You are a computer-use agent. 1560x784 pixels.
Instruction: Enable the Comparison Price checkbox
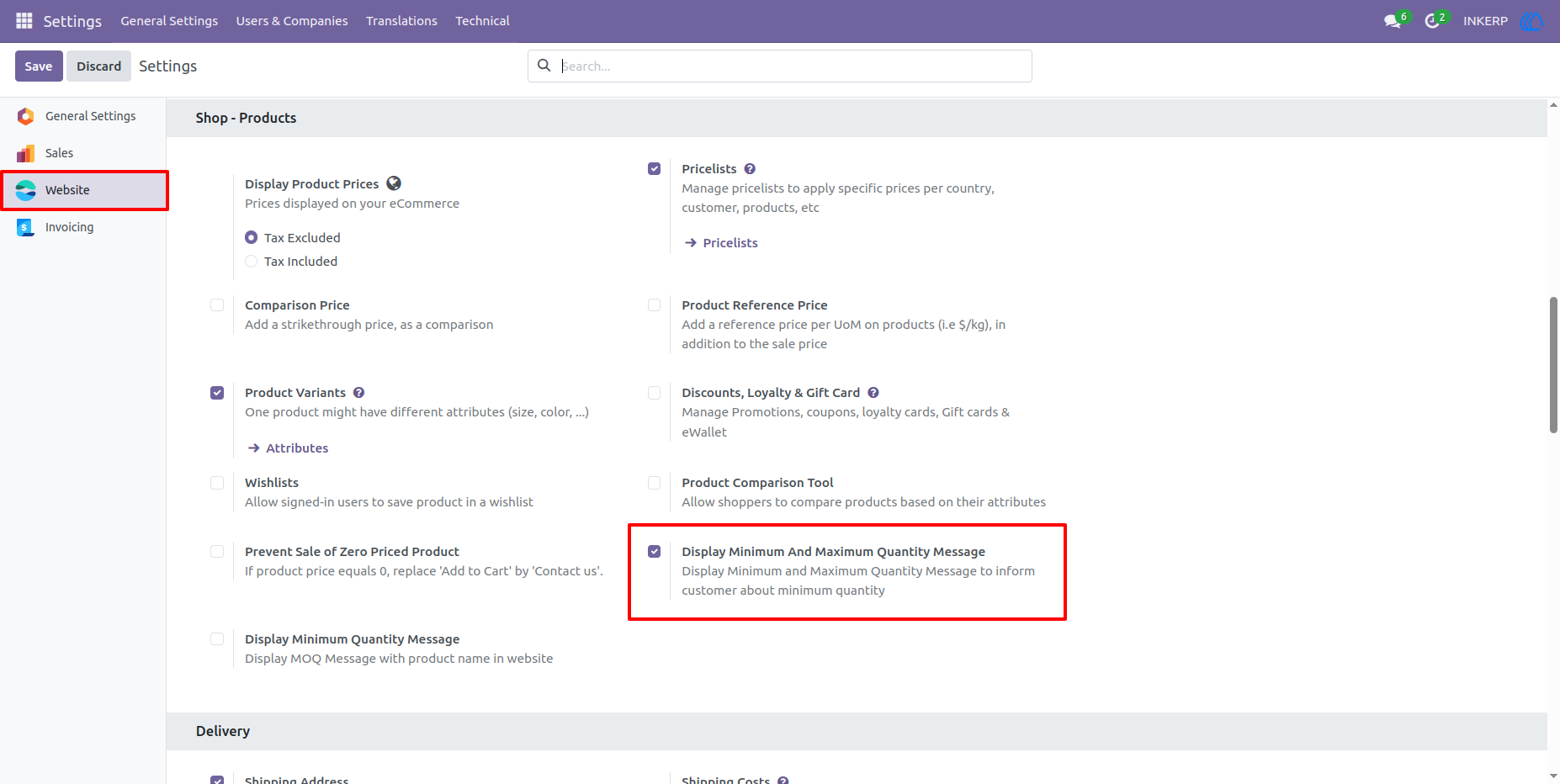point(217,305)
